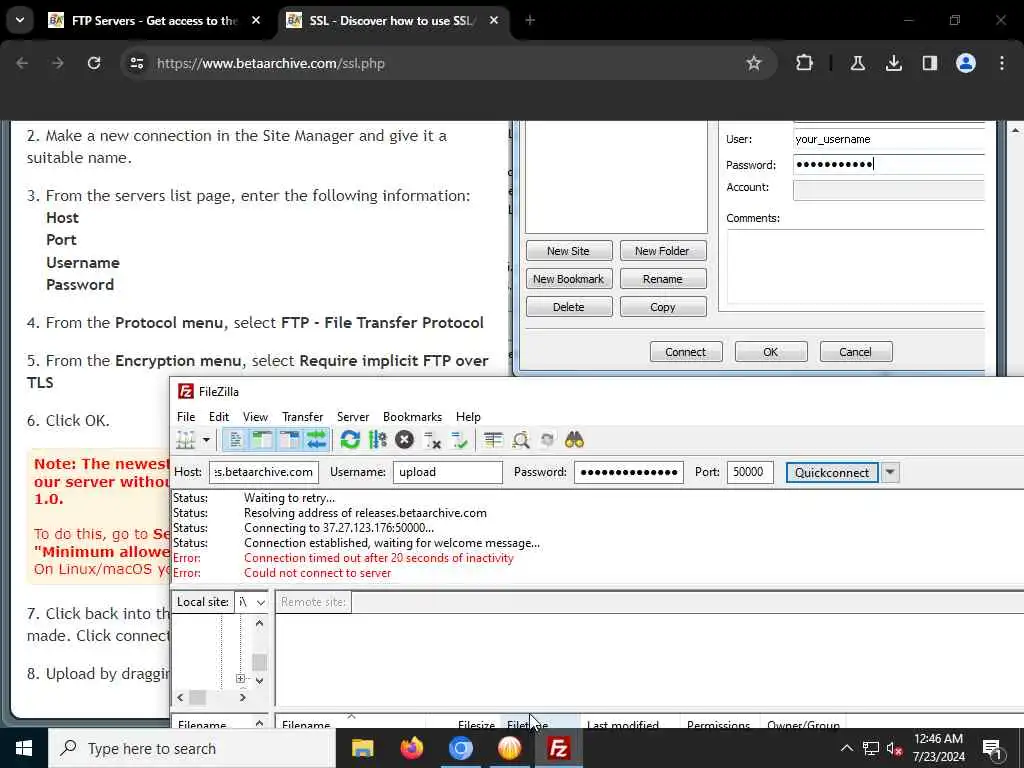
Task: View site information icon in address bar
Action: (136, 63)
